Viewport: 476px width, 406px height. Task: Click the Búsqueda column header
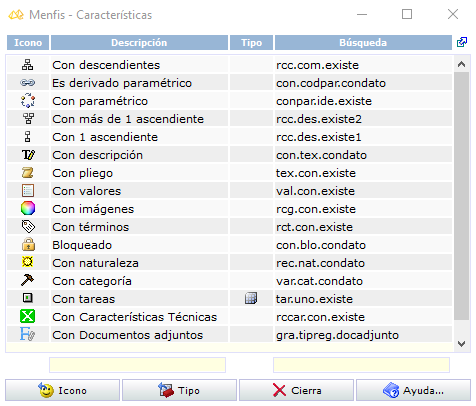[363, 43]
